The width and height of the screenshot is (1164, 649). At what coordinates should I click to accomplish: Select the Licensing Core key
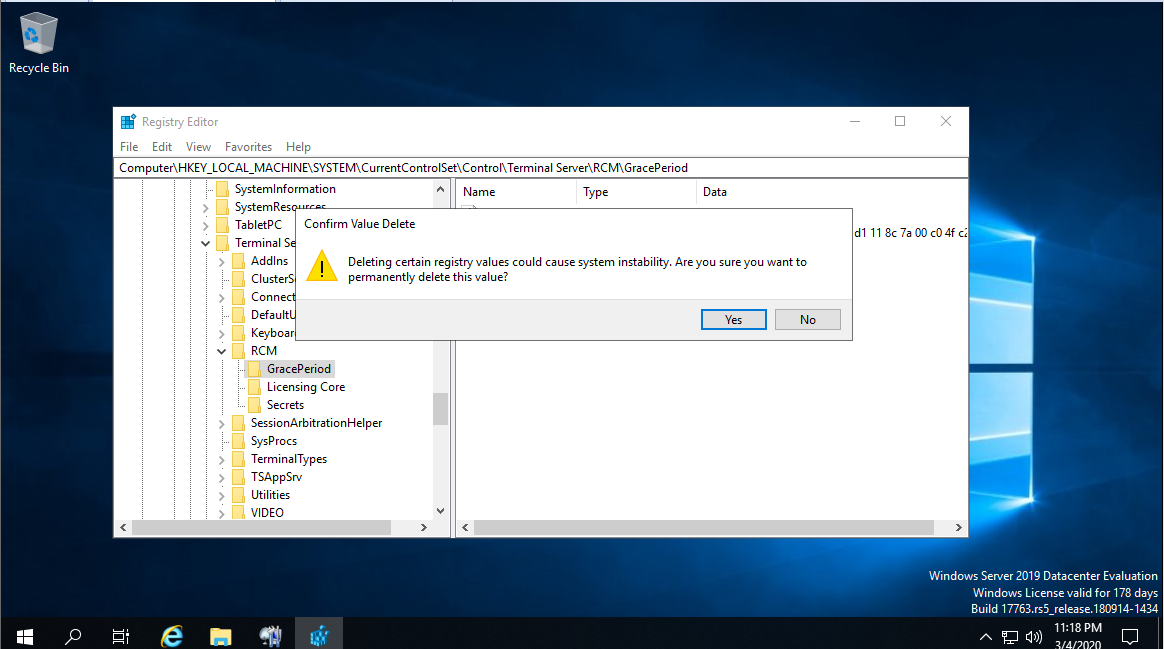click(x=306, y=387)
